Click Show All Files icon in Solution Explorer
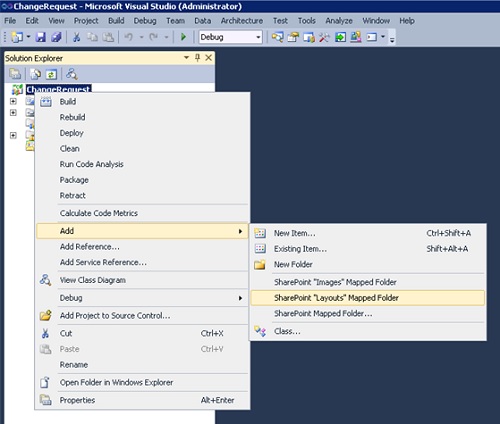 [x=35, y=74]
